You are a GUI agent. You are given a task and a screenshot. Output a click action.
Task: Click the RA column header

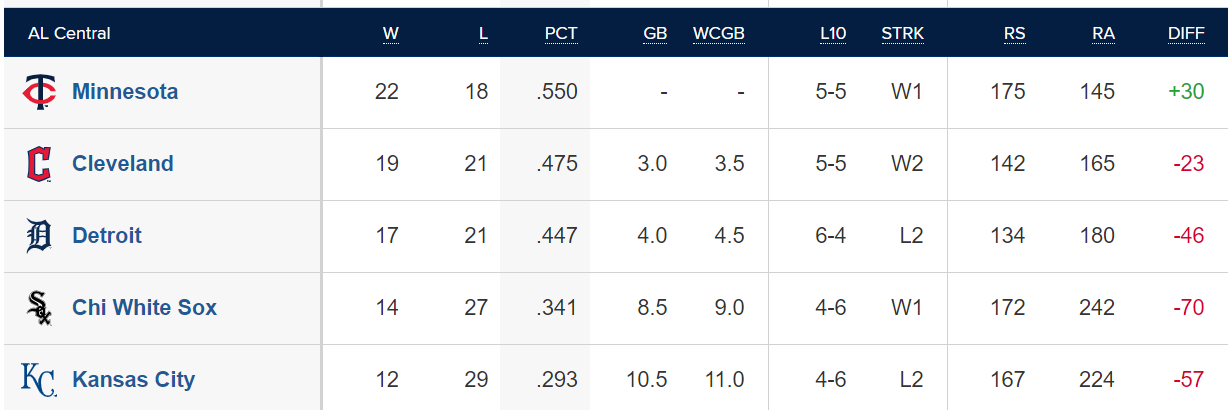1103,34
